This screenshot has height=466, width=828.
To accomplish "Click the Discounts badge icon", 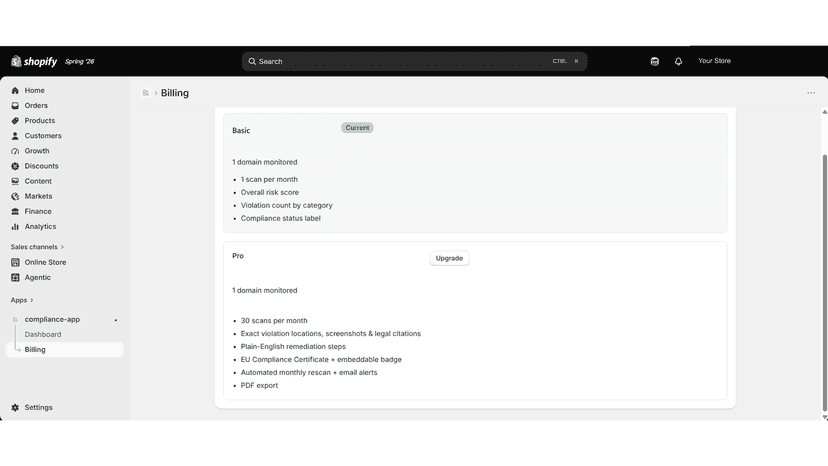I will 15,166.
